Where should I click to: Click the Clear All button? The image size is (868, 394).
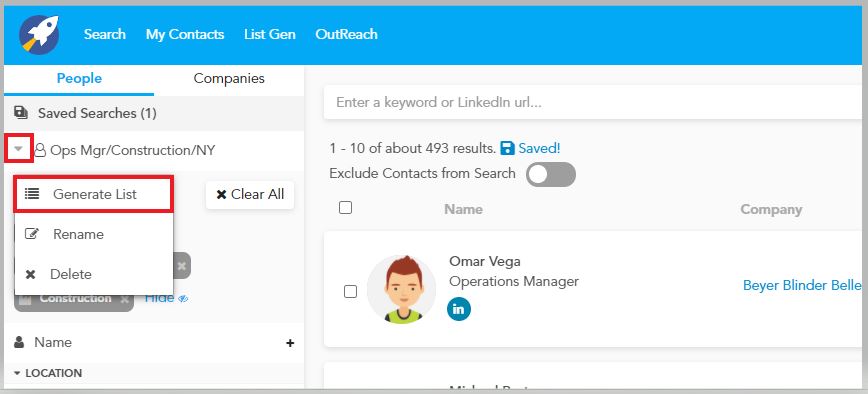point(250,195)
